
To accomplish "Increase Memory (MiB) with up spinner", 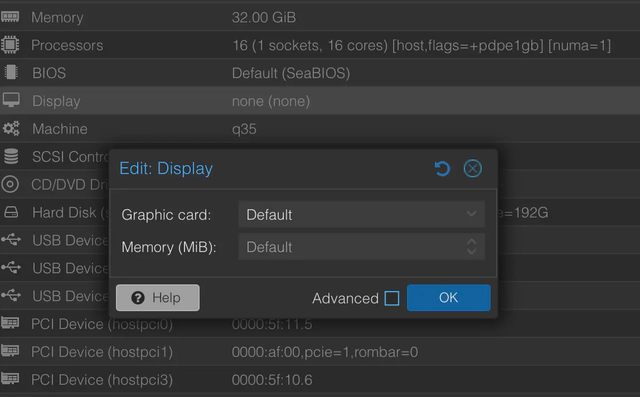I will pyautogui.click(x=471, y=242).
